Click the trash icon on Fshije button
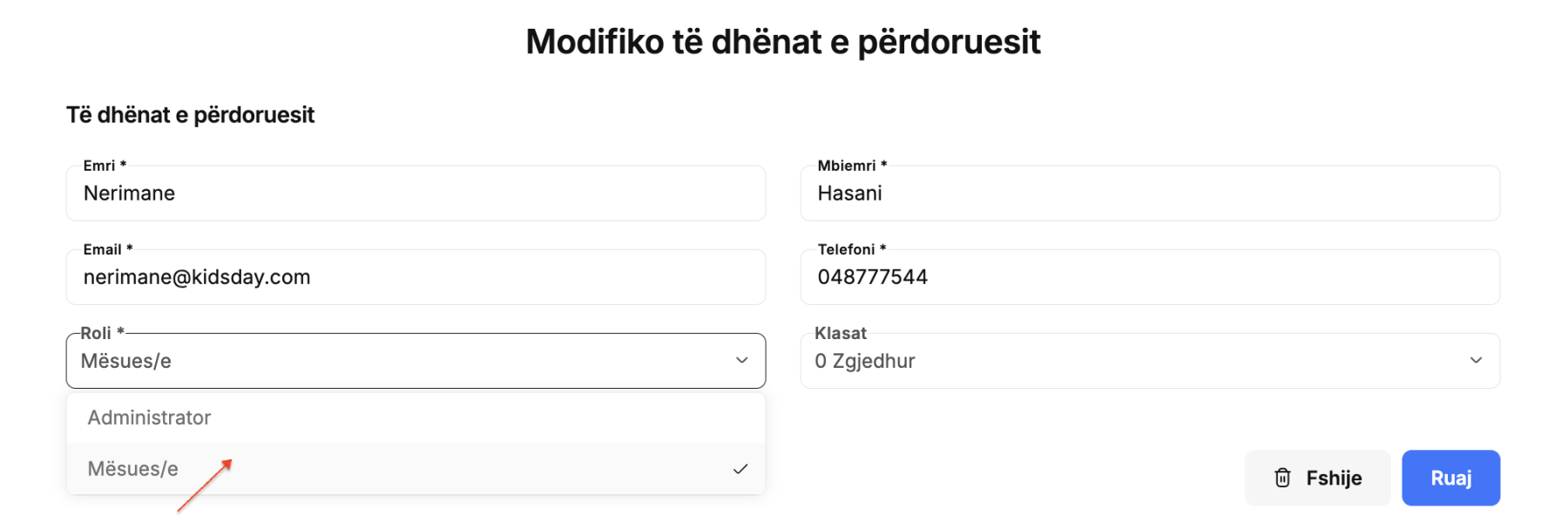The width and height of the screenshot is (1568, 523). 1282,478
